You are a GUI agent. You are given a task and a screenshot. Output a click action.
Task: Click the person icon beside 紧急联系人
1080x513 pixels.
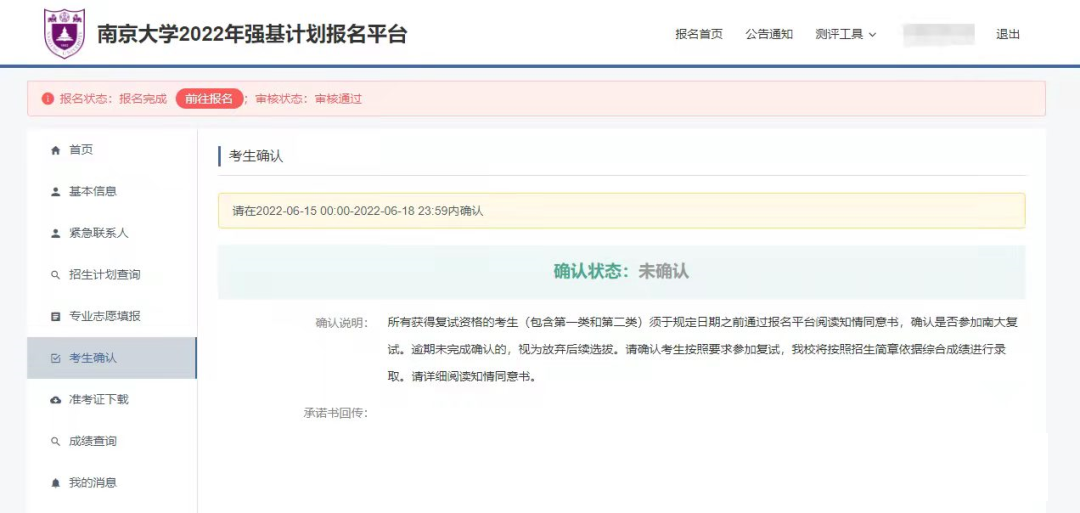point(56,234)
